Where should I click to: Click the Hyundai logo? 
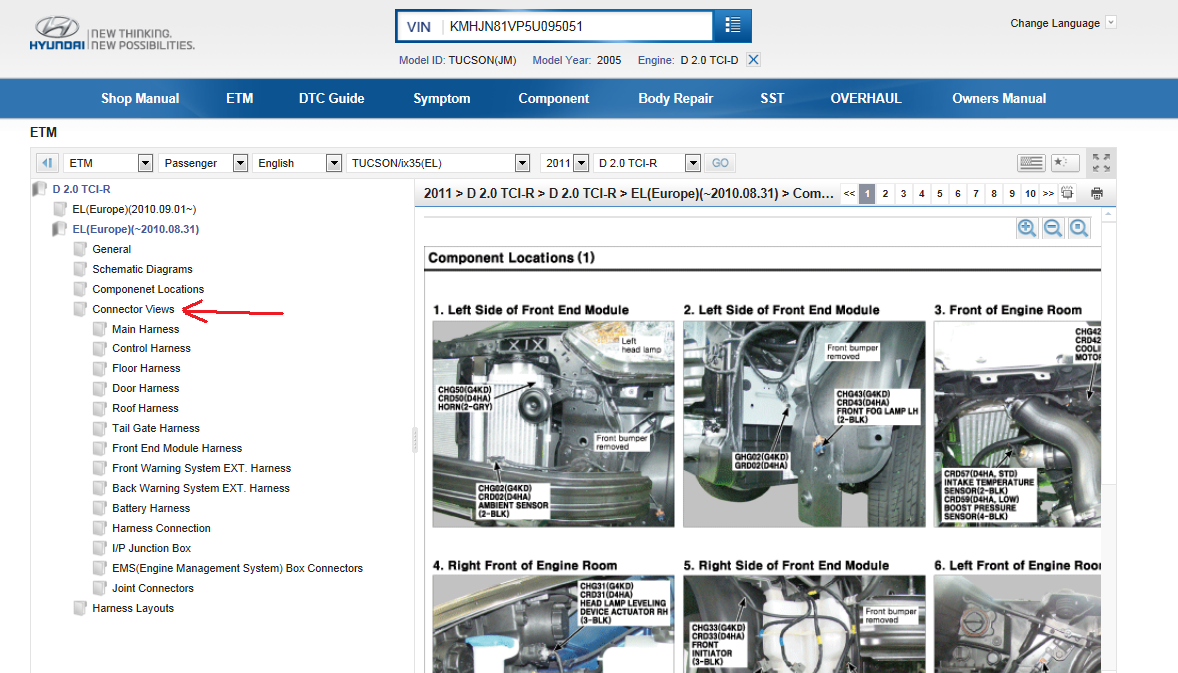pos(57,33)
